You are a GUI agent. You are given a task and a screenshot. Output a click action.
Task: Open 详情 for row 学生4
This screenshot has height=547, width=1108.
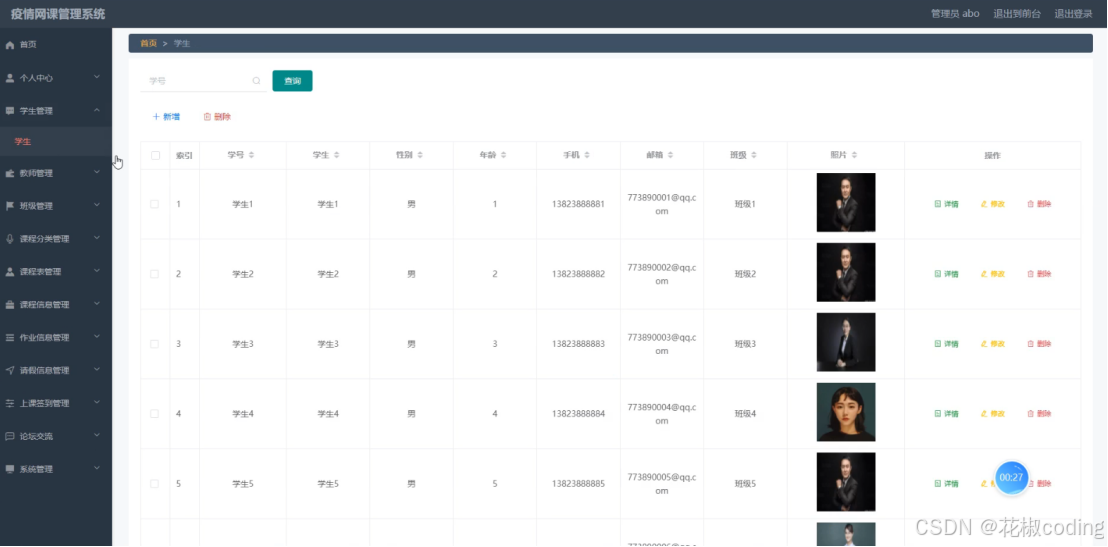coord(947,414)
